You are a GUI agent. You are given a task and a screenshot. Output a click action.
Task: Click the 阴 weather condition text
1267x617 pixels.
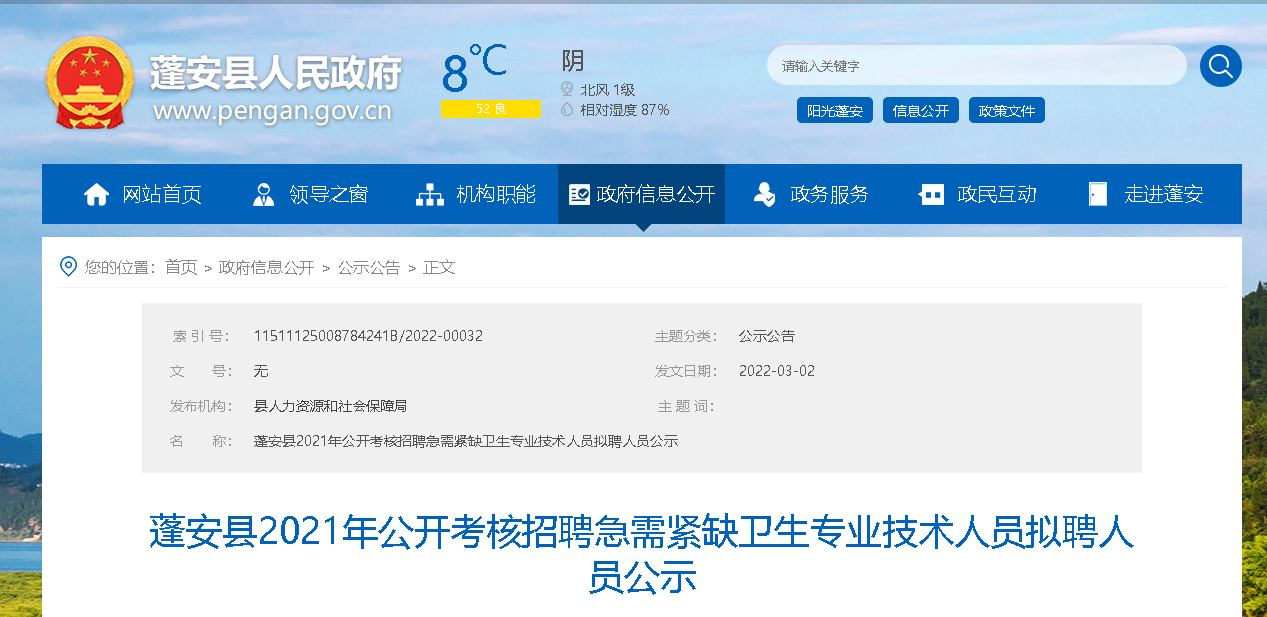pos(573,61)
